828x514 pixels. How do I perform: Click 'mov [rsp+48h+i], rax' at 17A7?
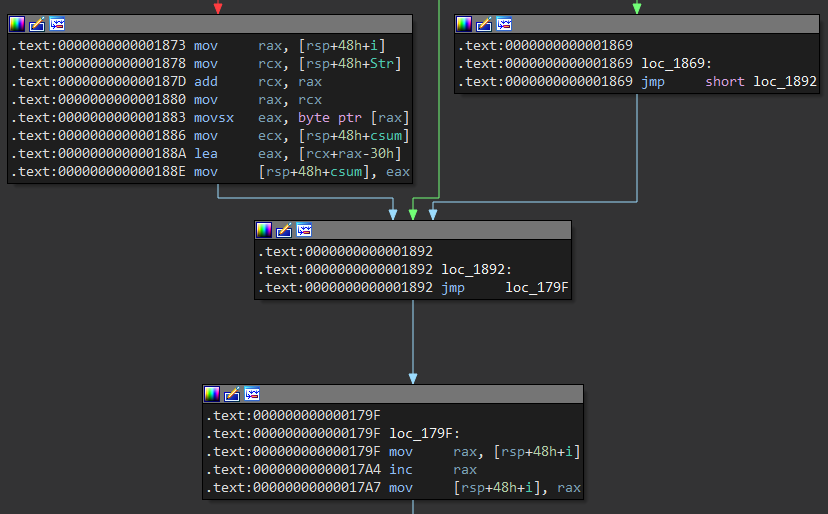point(393,487)
